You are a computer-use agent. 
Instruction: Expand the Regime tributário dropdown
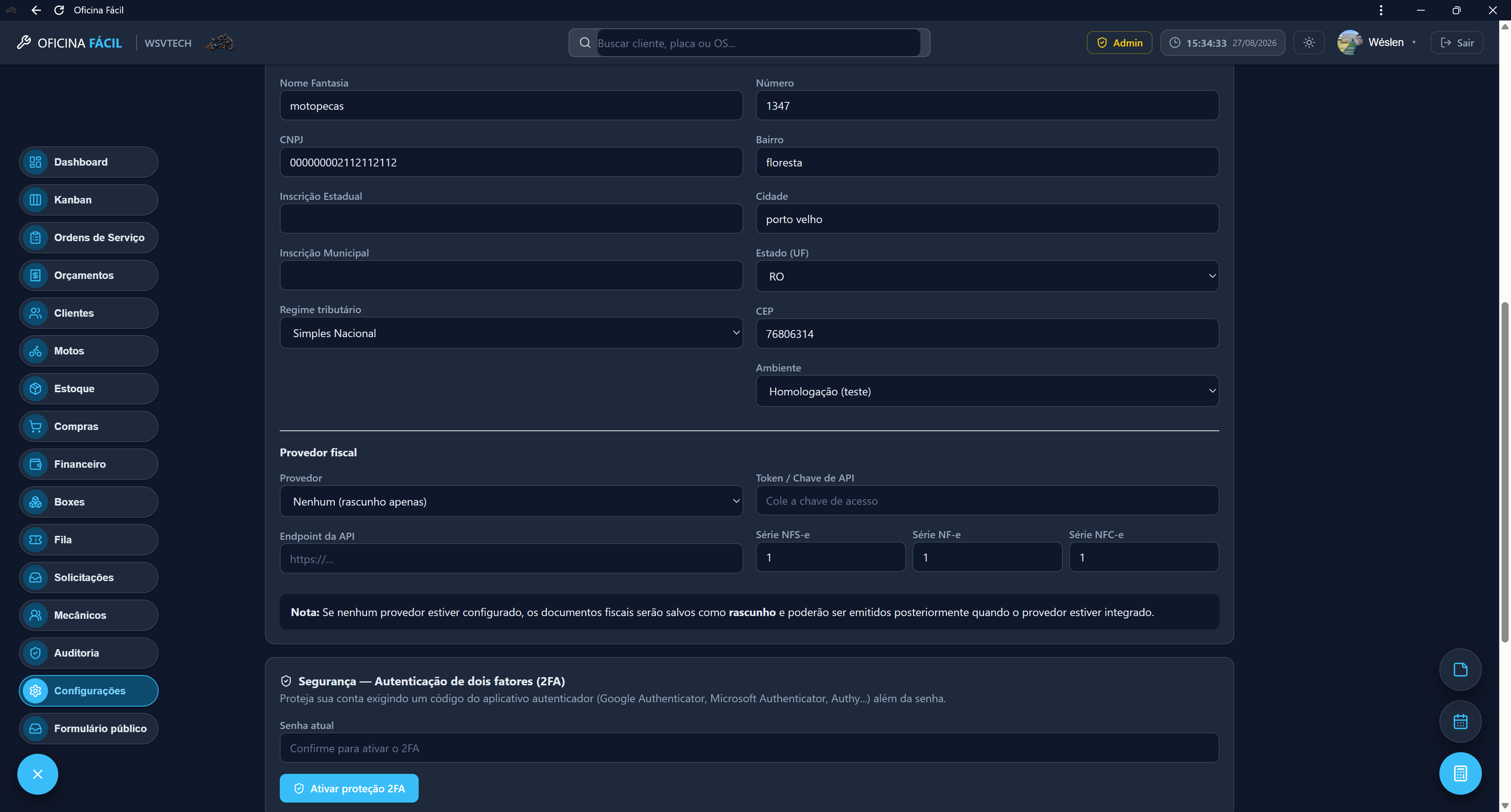tap(511, 333)
